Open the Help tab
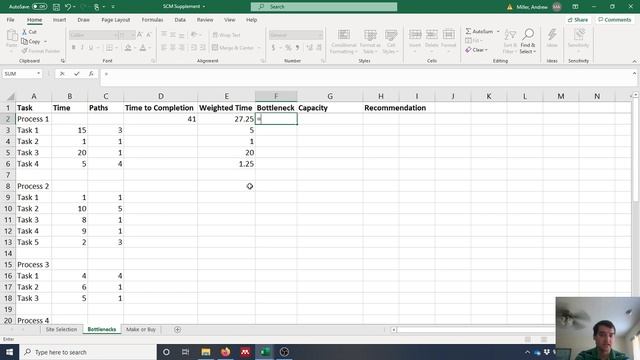The width and height of the screenshot is (640, 360). click(x=251, y=20)
